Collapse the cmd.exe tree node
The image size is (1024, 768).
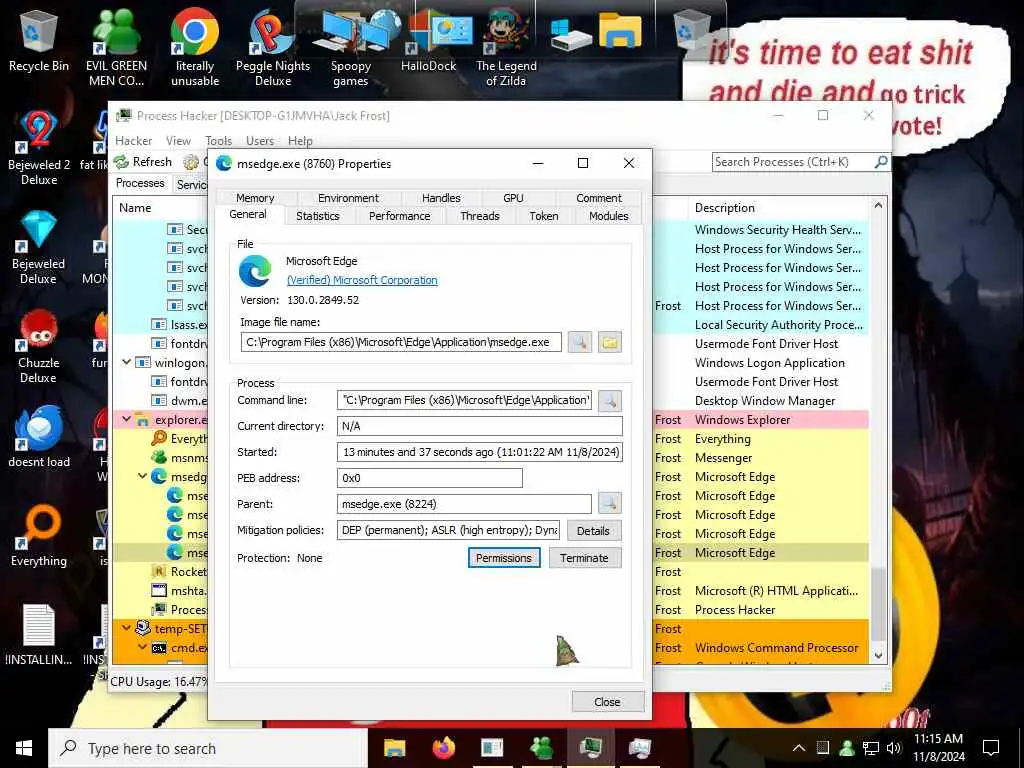[x=142, y=647]
